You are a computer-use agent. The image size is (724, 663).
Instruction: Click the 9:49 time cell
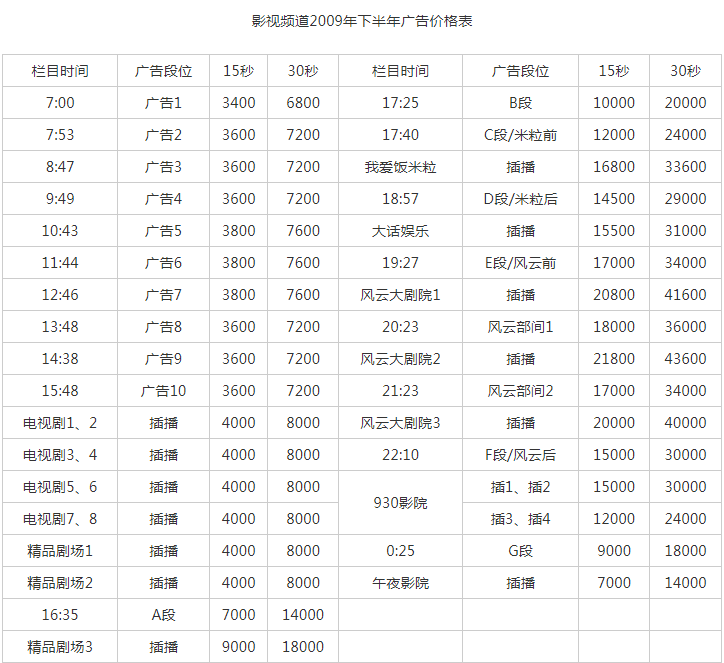tap(60, 199)
